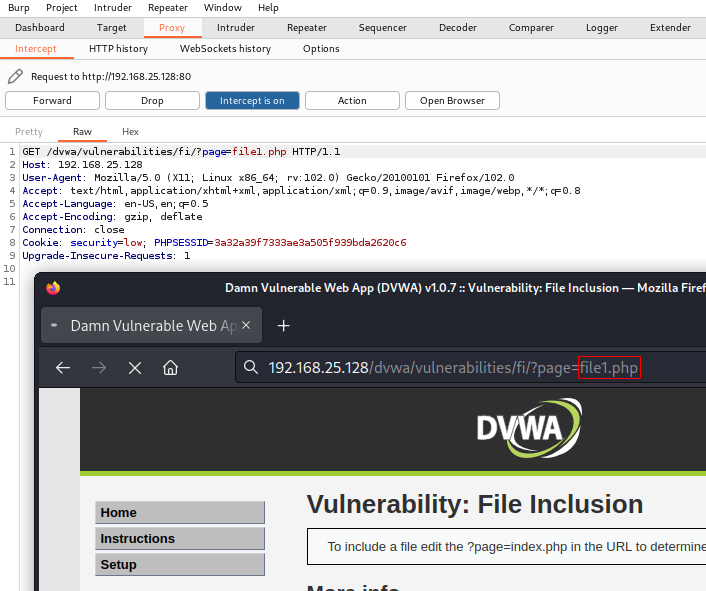Click the security=low cookie value

click(133, 243)
